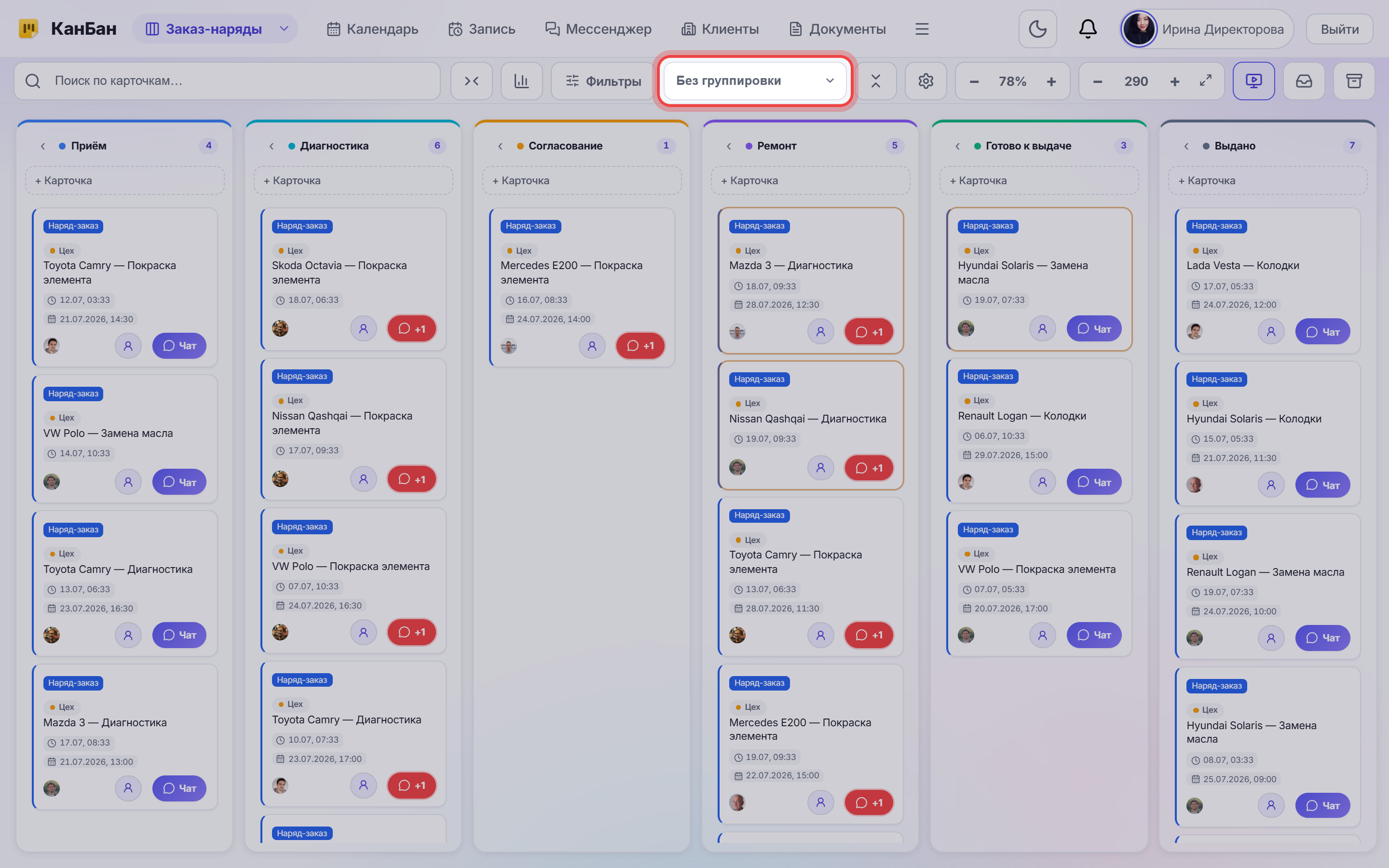Focus the Поиск по карточкам search field

tap(227, 81)
